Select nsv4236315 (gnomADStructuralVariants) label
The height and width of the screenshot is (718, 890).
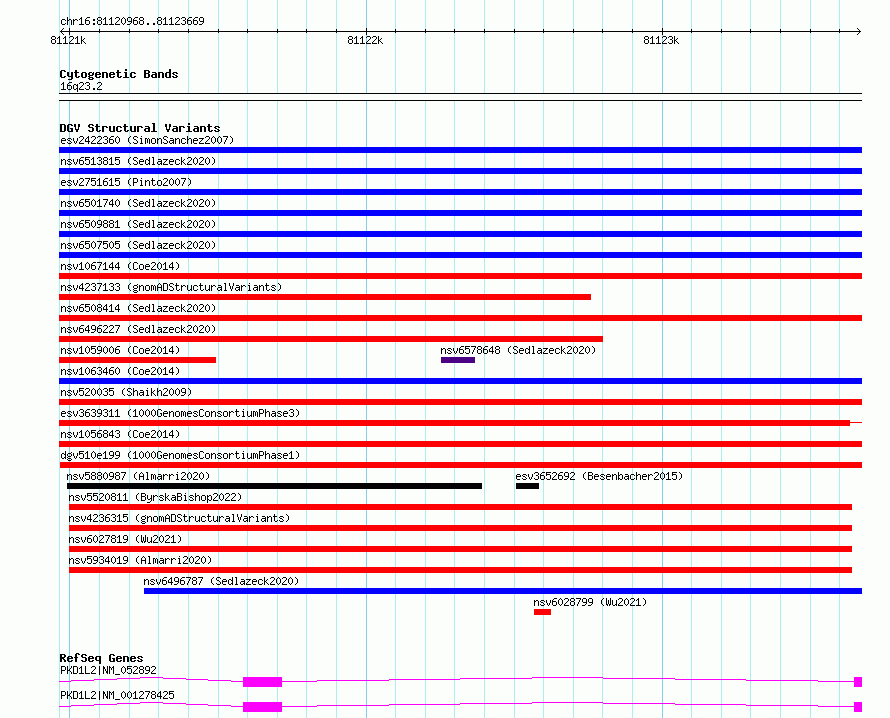[179, 518]
